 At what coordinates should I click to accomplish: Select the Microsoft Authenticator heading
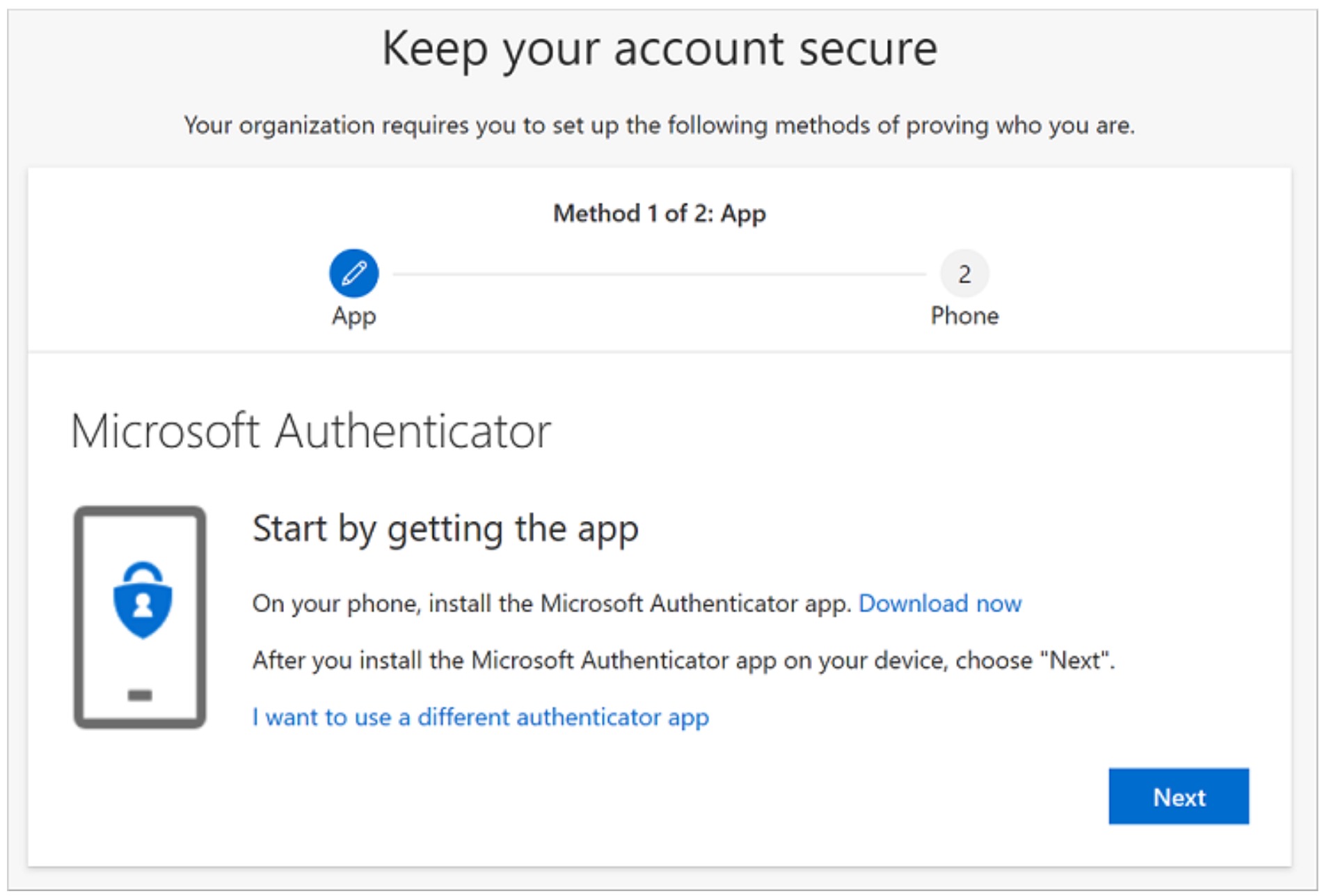(311, 431)
